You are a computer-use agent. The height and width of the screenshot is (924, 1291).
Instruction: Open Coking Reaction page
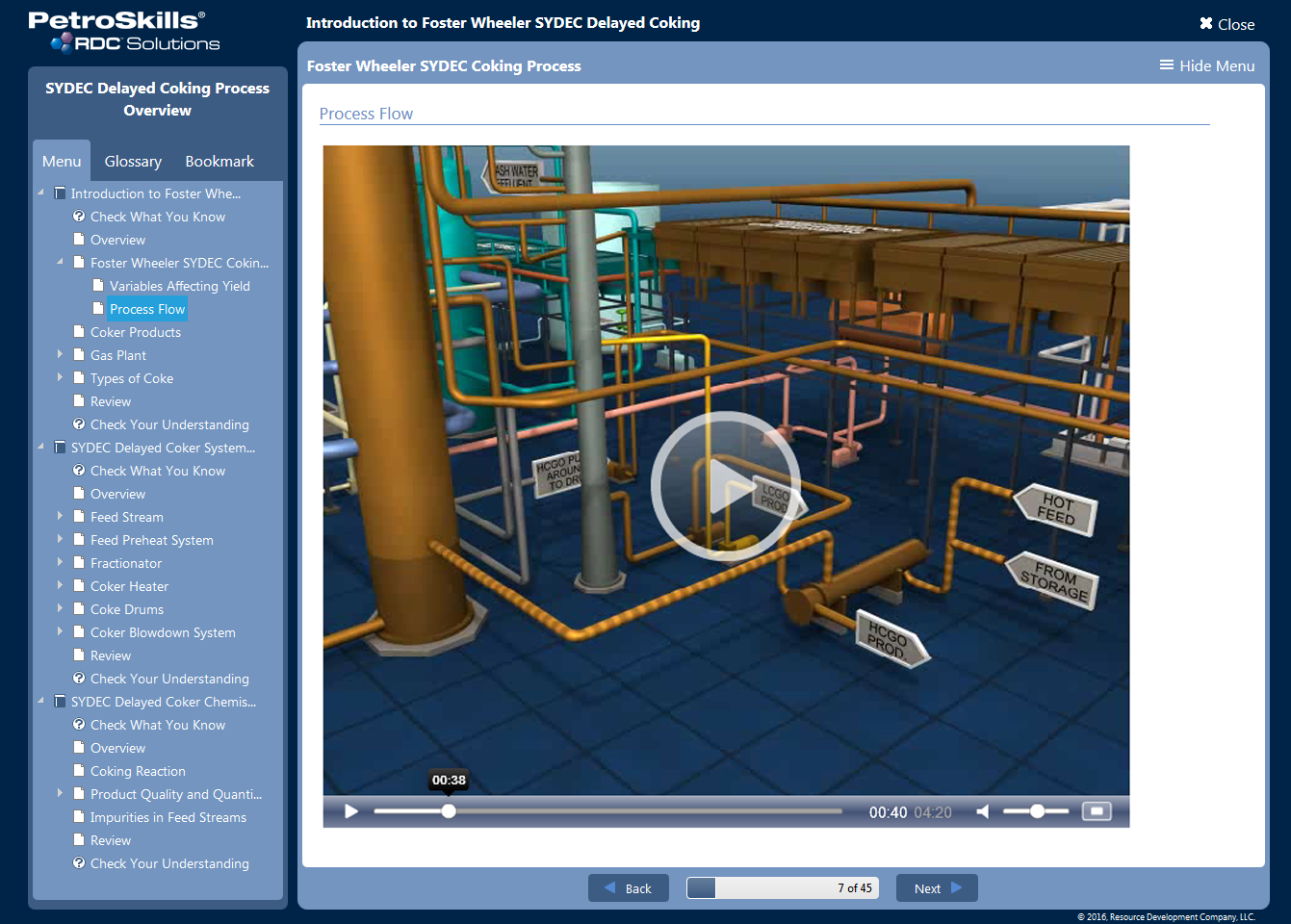pos(138,771)
